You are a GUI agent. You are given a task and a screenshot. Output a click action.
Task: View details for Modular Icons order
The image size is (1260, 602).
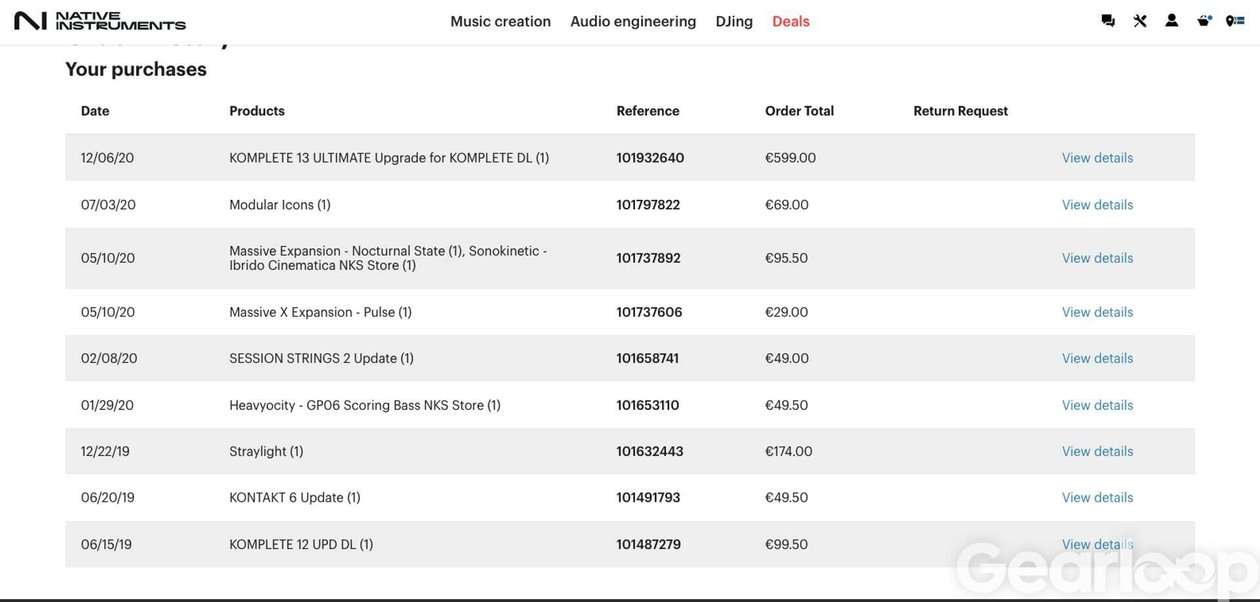[1097, 205]
